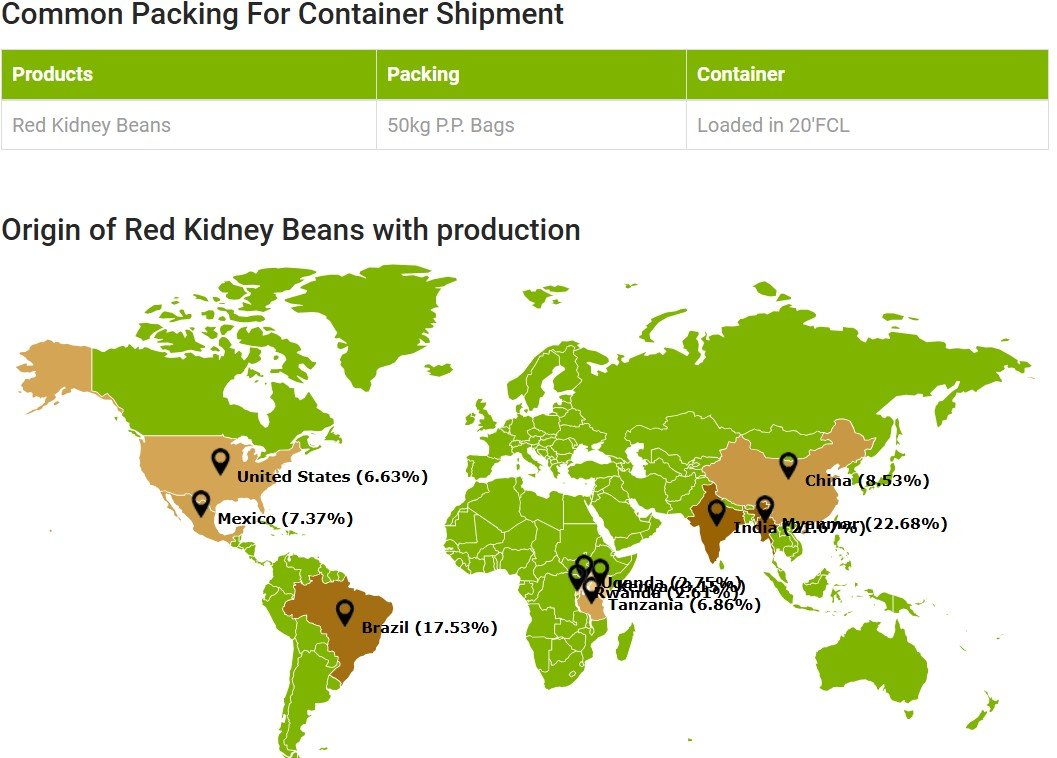
Task: Click the China (8.53%) label
Action: click(x=867, y=481)
